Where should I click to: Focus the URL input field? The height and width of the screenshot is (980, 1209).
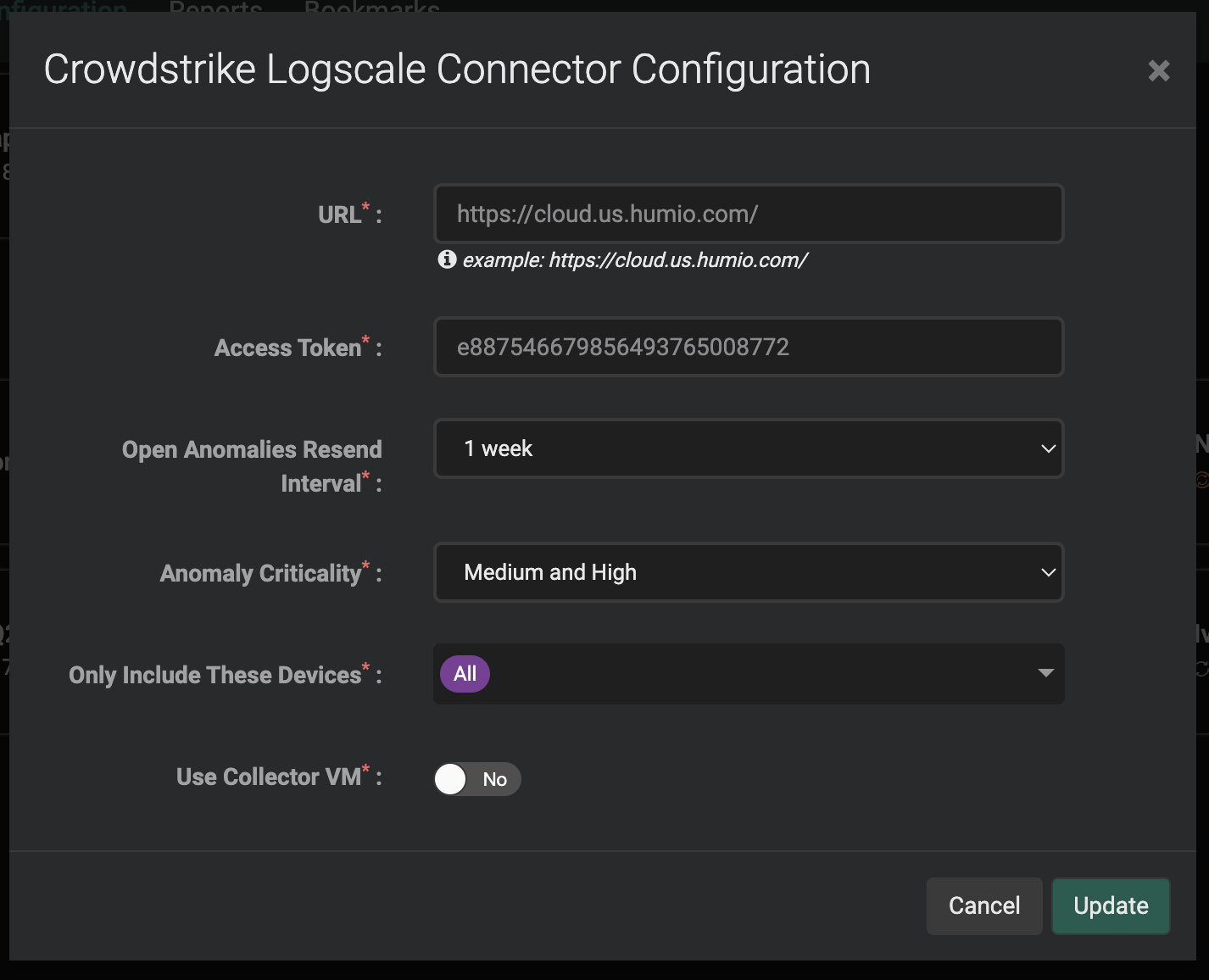click(x=748, y=214)
